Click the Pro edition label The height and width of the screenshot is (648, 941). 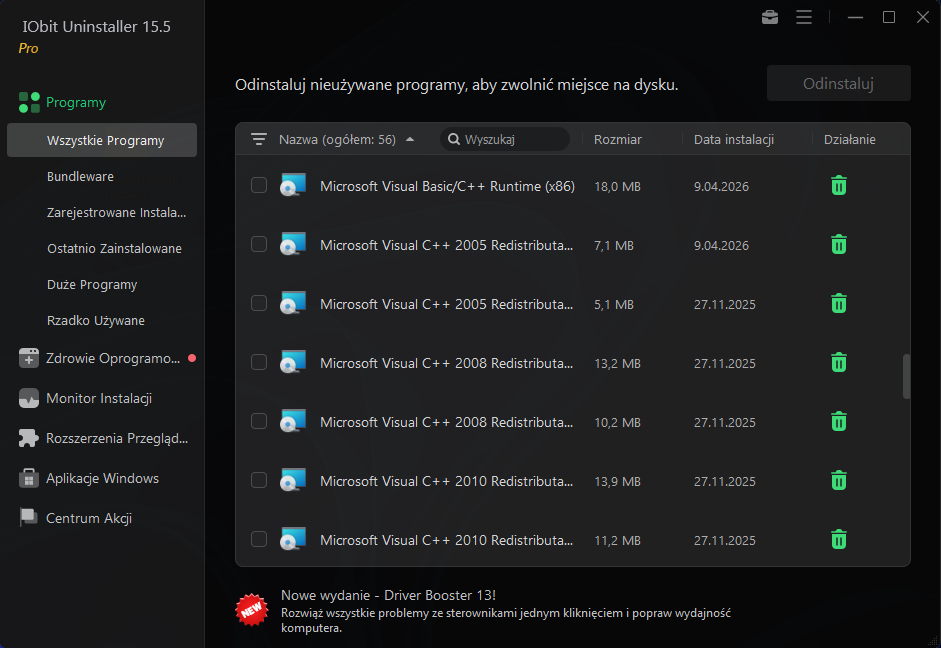[x=28, y=49]
